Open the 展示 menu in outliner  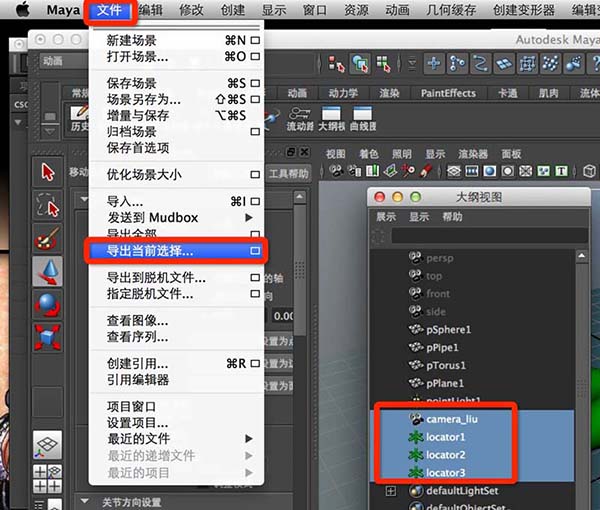coord(386,217)
